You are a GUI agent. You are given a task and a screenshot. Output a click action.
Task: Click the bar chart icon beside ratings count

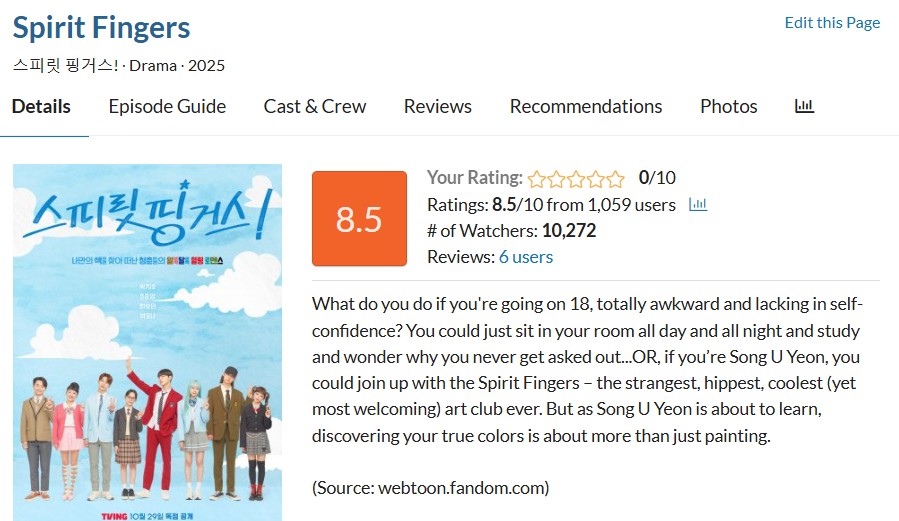pyautogui.click(x=698, y=205)
